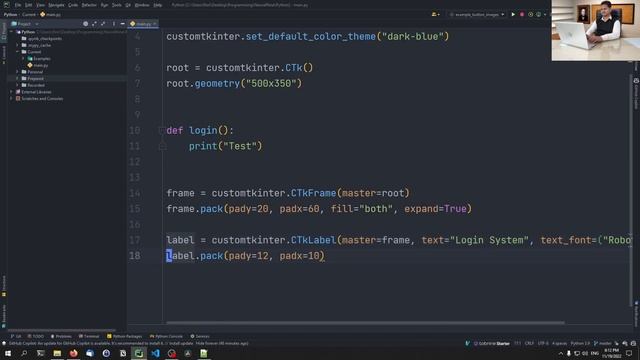
Task: Open the Terminal tool window tab
Action: pyautogui.click(x=89, y=336)
